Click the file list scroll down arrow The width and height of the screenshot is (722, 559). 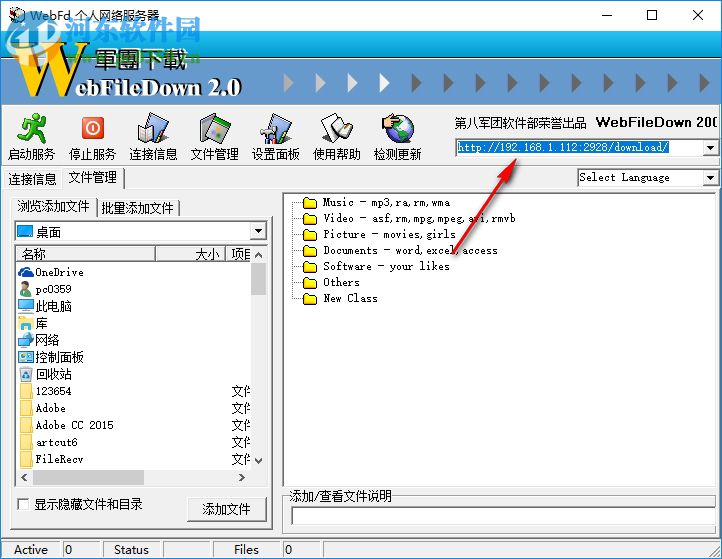pos(259,460)
